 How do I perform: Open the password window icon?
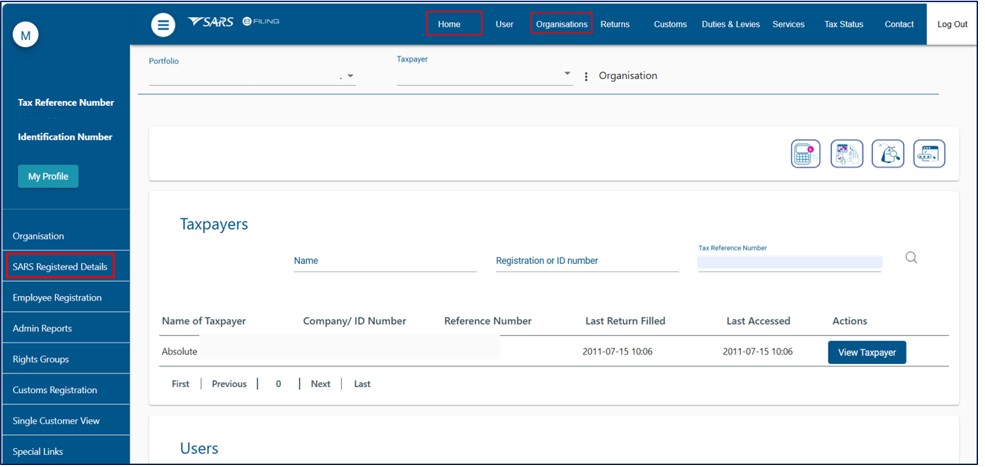coord(929,154)
